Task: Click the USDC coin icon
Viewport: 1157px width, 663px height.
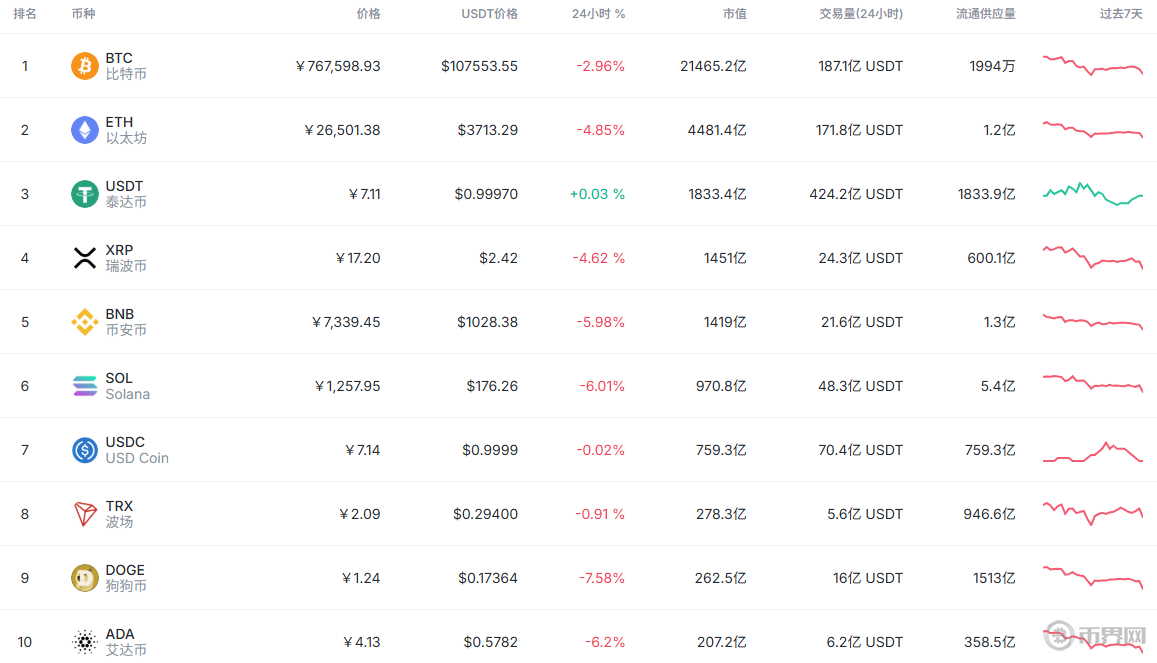Action: point(85,450)
